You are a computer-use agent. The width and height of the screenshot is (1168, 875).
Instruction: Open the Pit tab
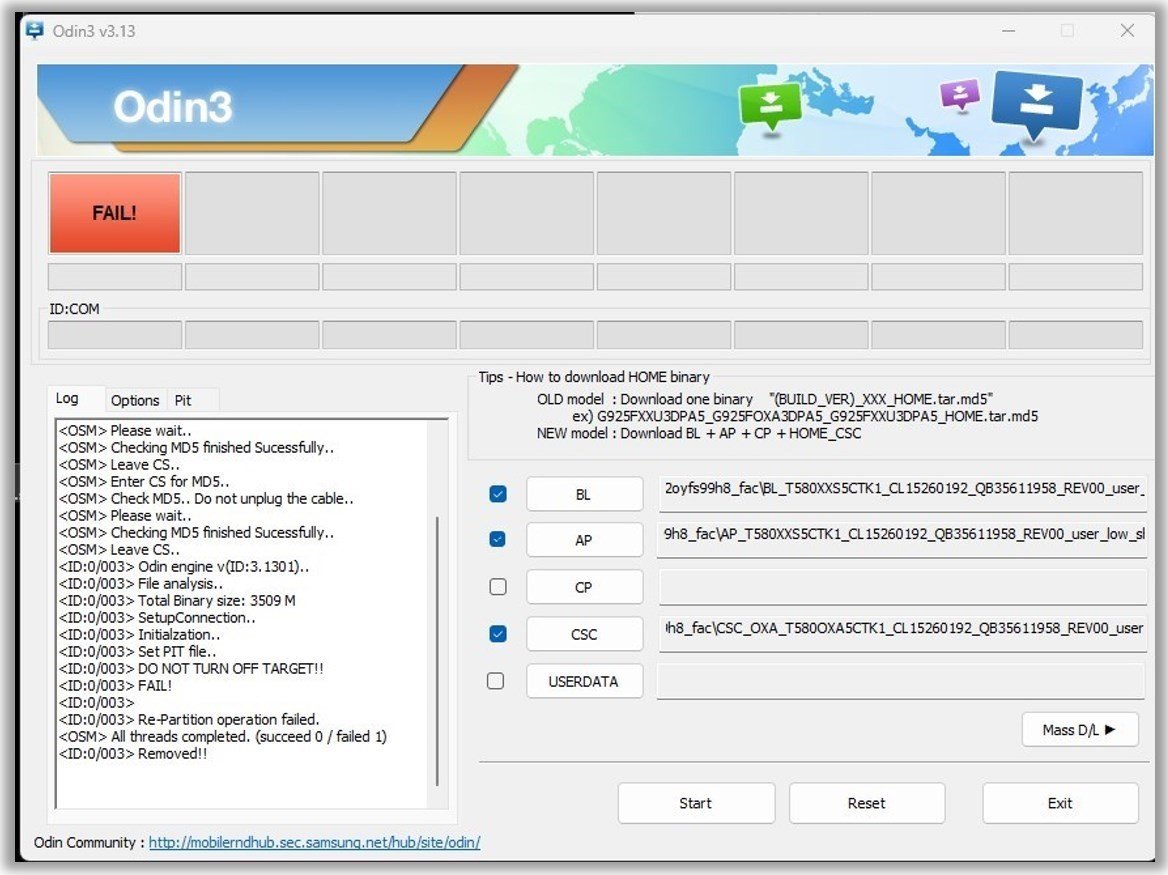click(x=183, y=400)
